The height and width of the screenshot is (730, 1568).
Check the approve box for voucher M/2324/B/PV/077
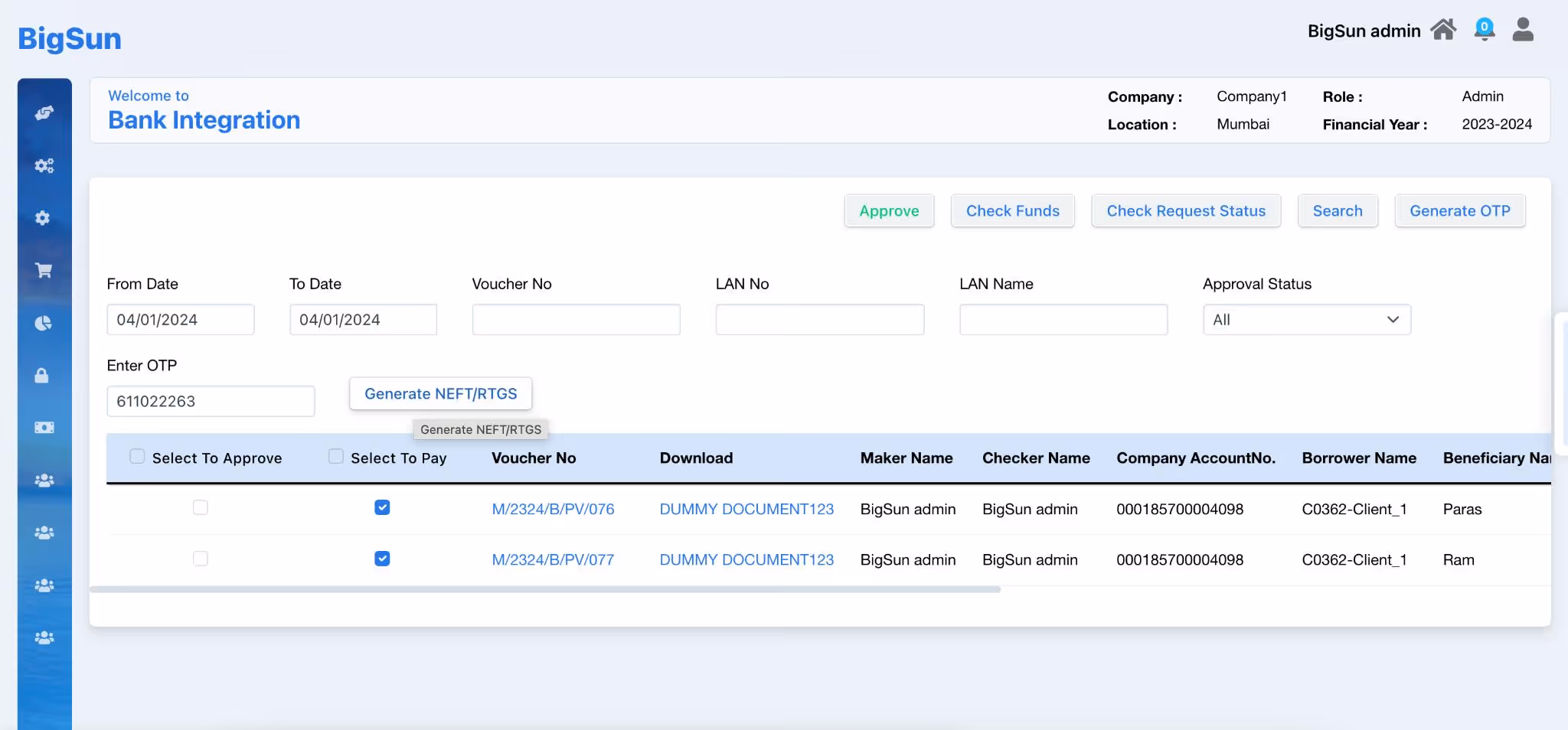(201, 559)
